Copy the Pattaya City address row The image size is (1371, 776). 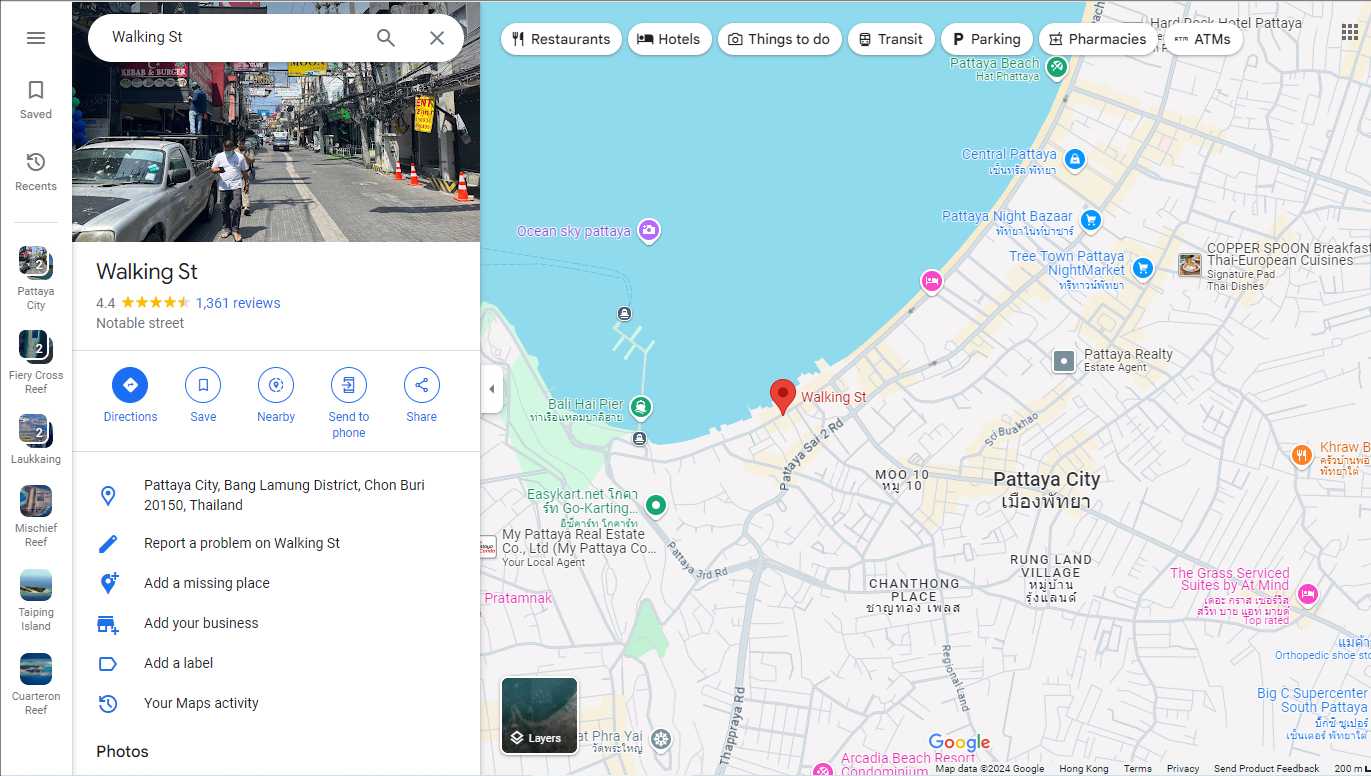click(276, 495)
